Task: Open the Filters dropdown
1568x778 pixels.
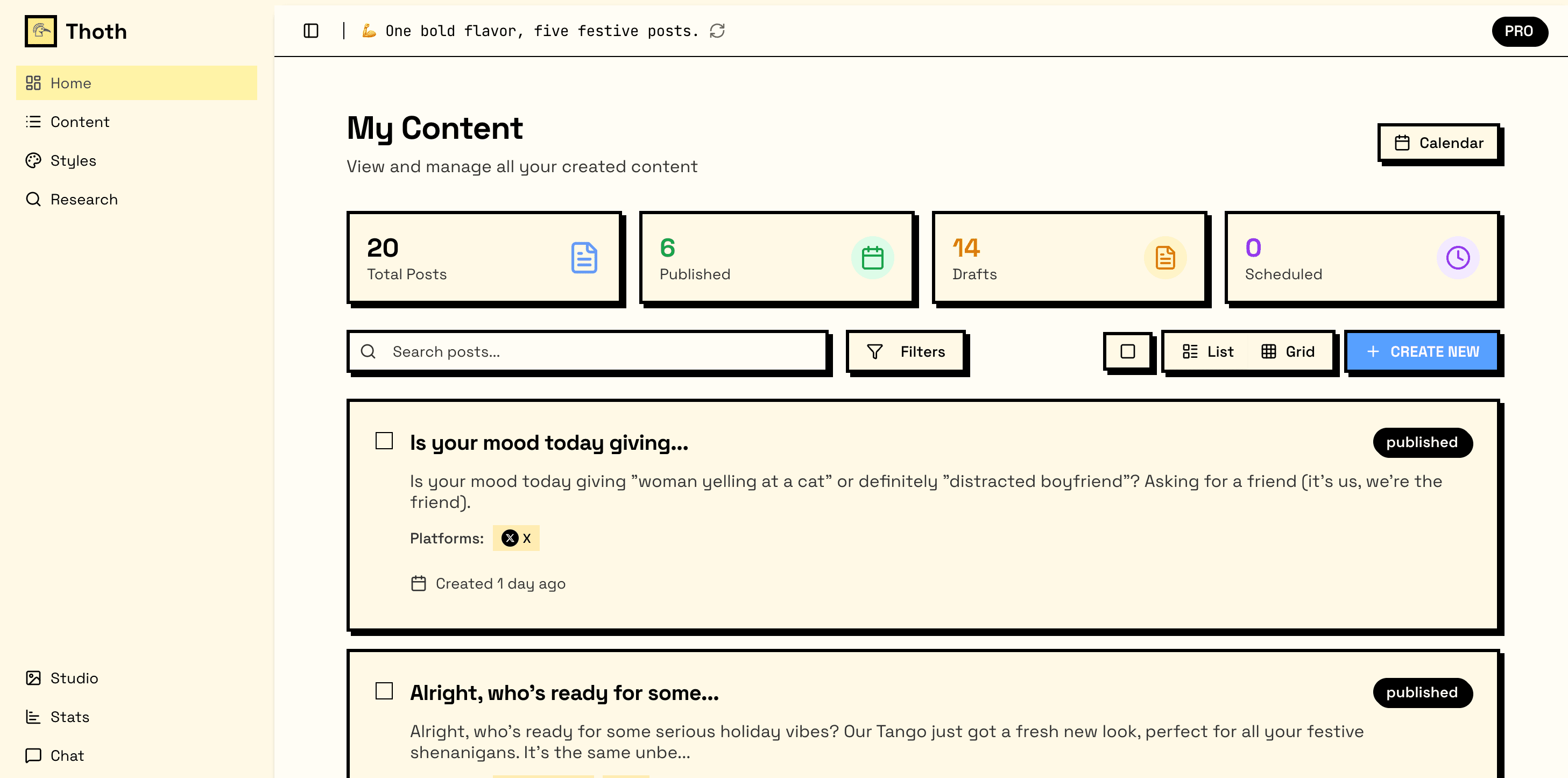Action: [x=906, y=351]
